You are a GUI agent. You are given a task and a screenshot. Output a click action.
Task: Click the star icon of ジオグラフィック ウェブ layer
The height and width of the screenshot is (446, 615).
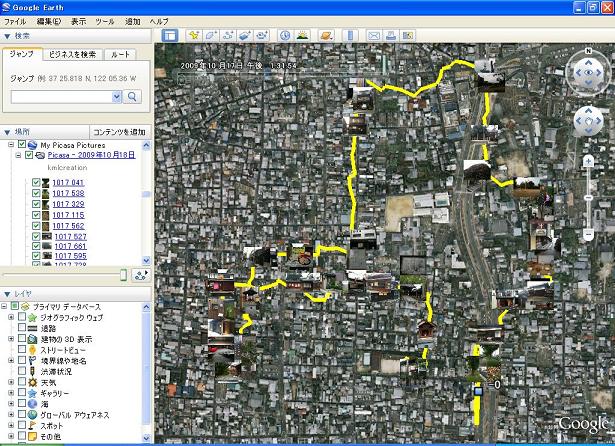pos(33,317)
